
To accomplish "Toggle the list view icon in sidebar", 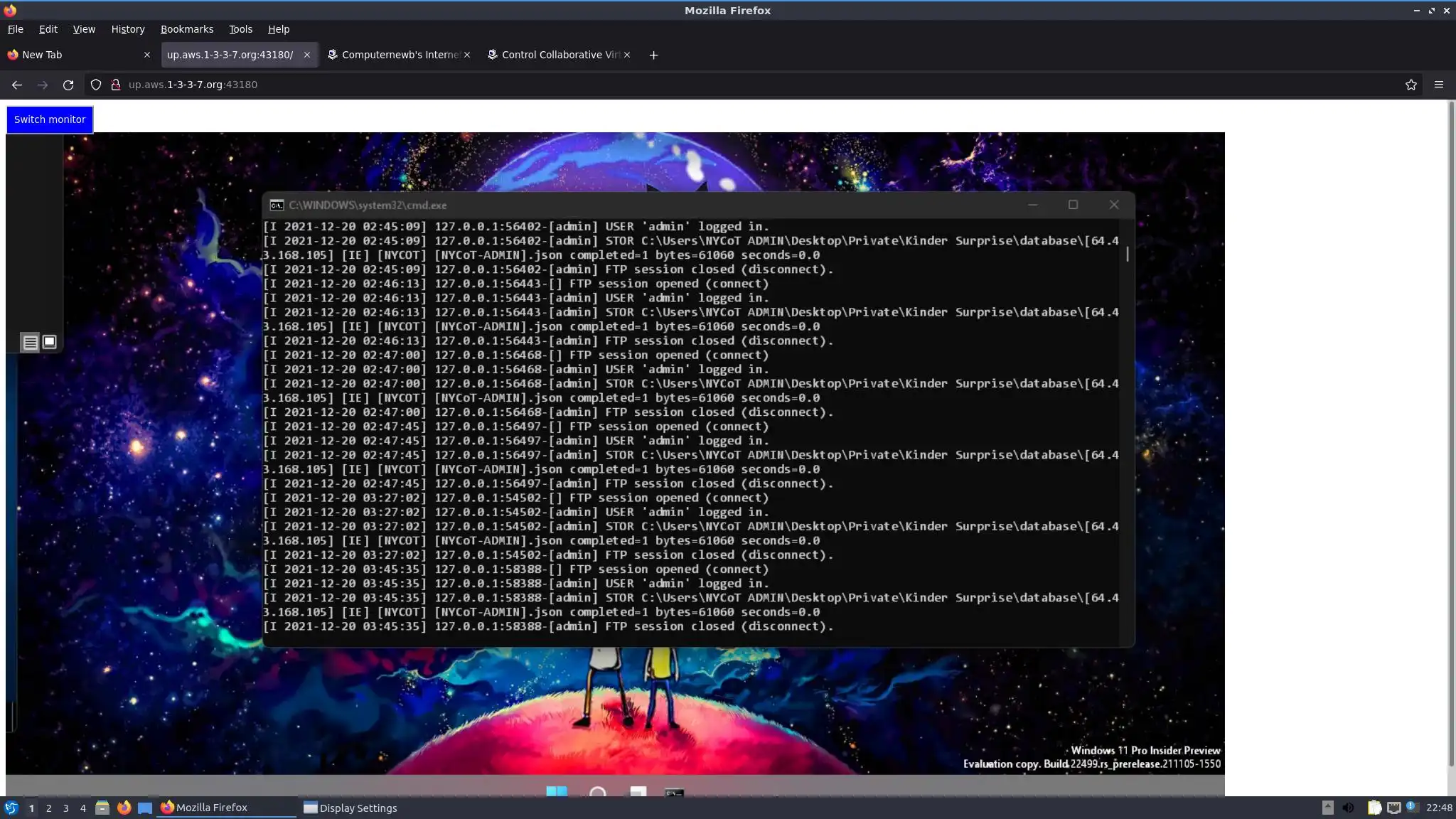I will pos(31,343).
